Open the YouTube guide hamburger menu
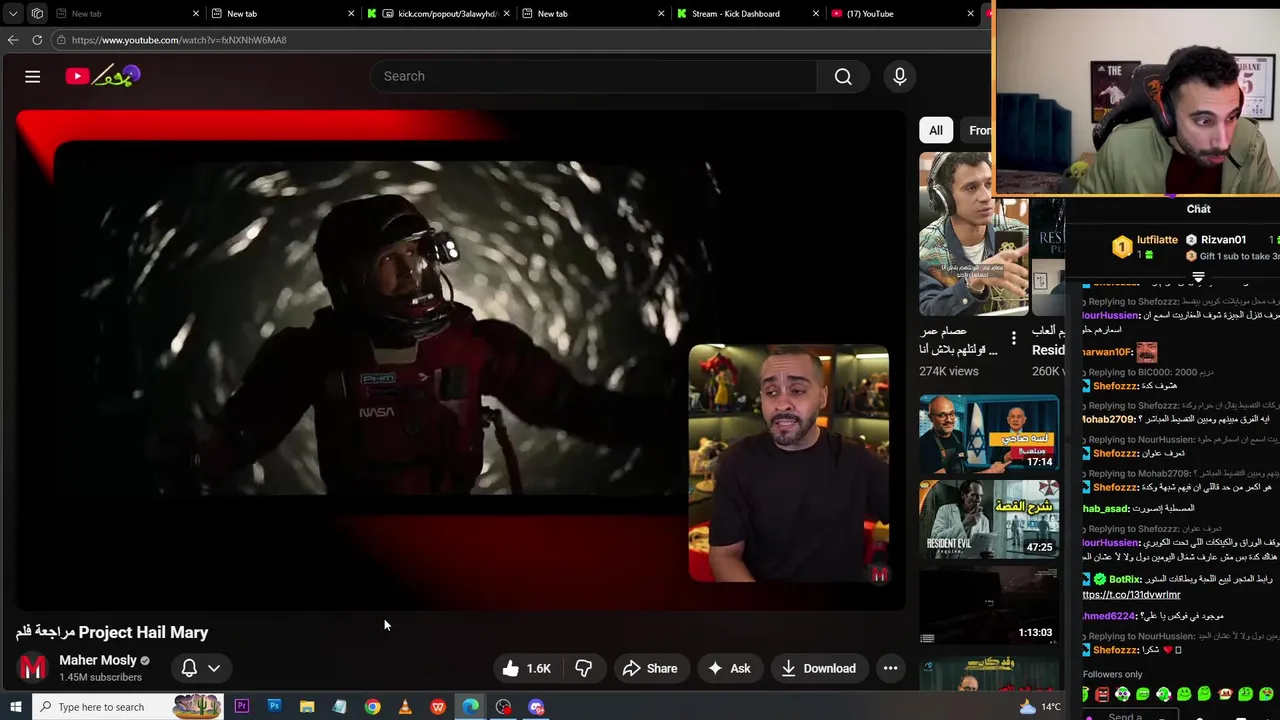 tap(33, 76)
